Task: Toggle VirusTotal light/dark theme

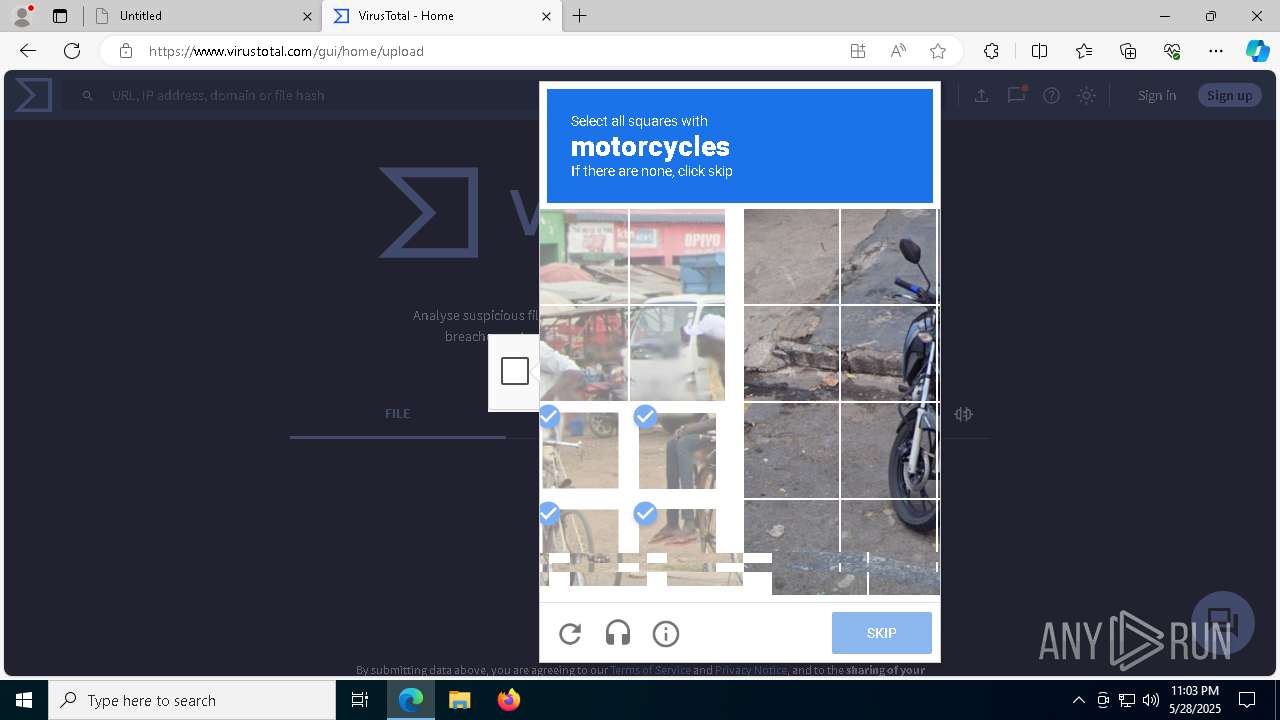Action: [x=1087, y=95]
